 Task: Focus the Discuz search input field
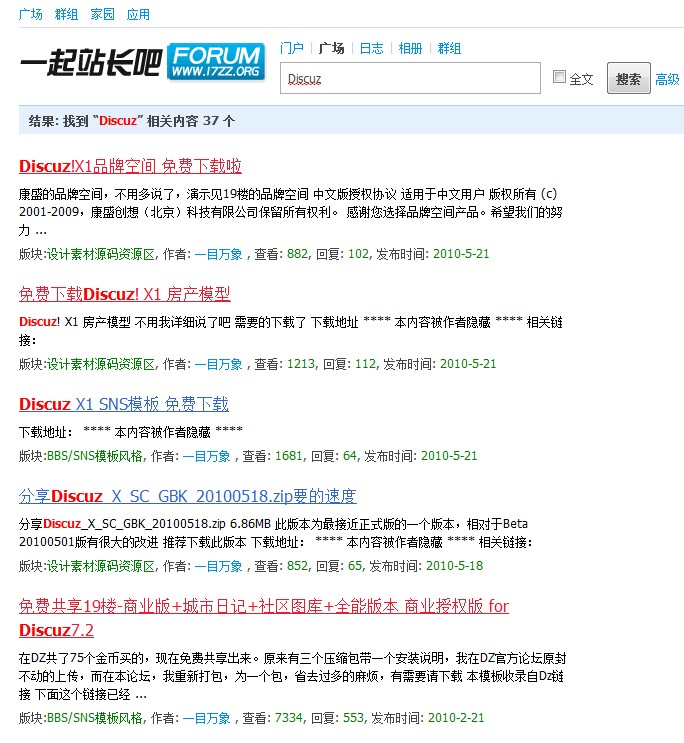tap(410, 78)
